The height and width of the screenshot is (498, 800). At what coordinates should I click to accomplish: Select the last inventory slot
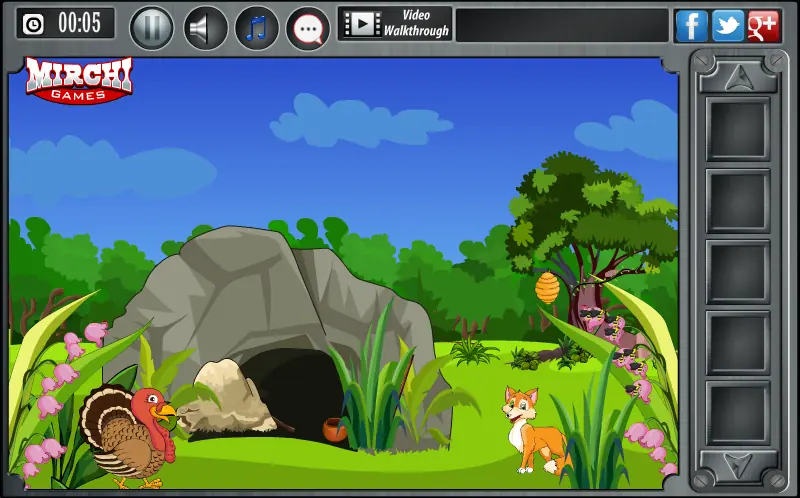point(738,413)
